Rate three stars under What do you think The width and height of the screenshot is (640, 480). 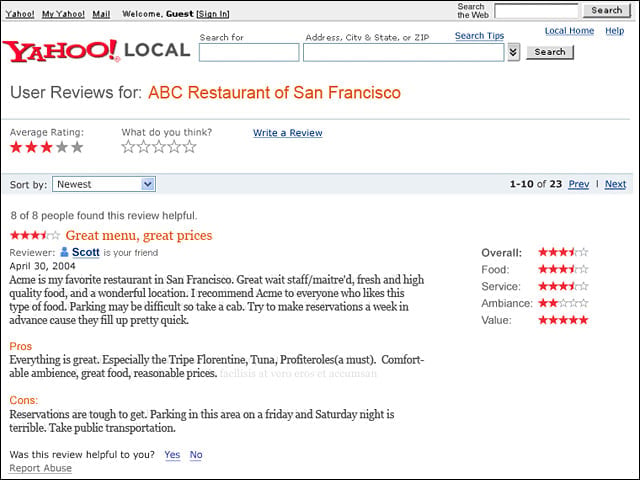coord(159,147)
